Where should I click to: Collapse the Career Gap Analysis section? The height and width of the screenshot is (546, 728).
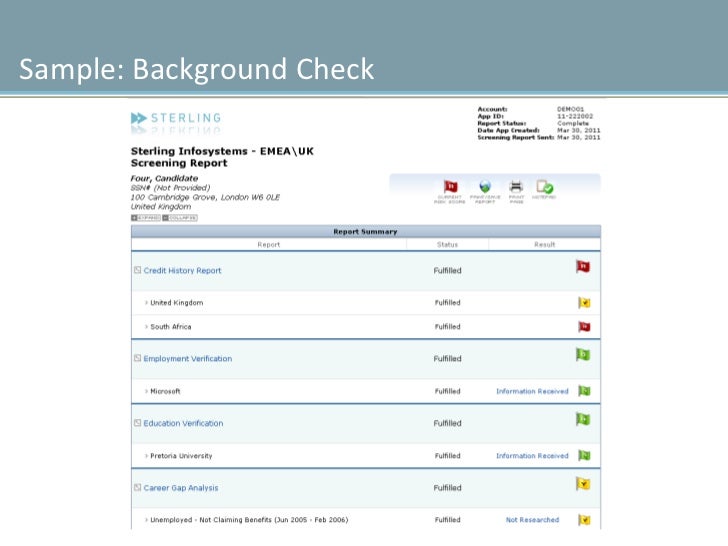tap(137, 487)
